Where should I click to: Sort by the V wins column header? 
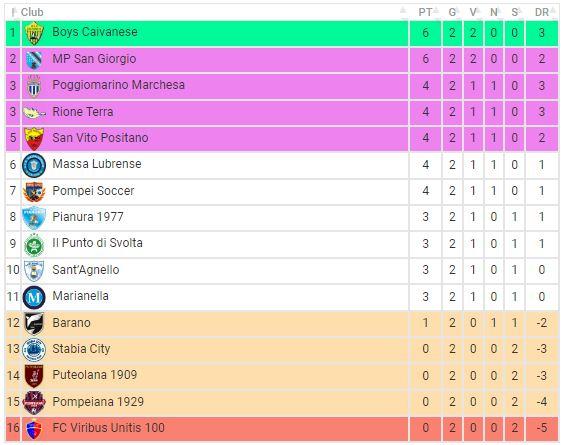coord(473,12)
